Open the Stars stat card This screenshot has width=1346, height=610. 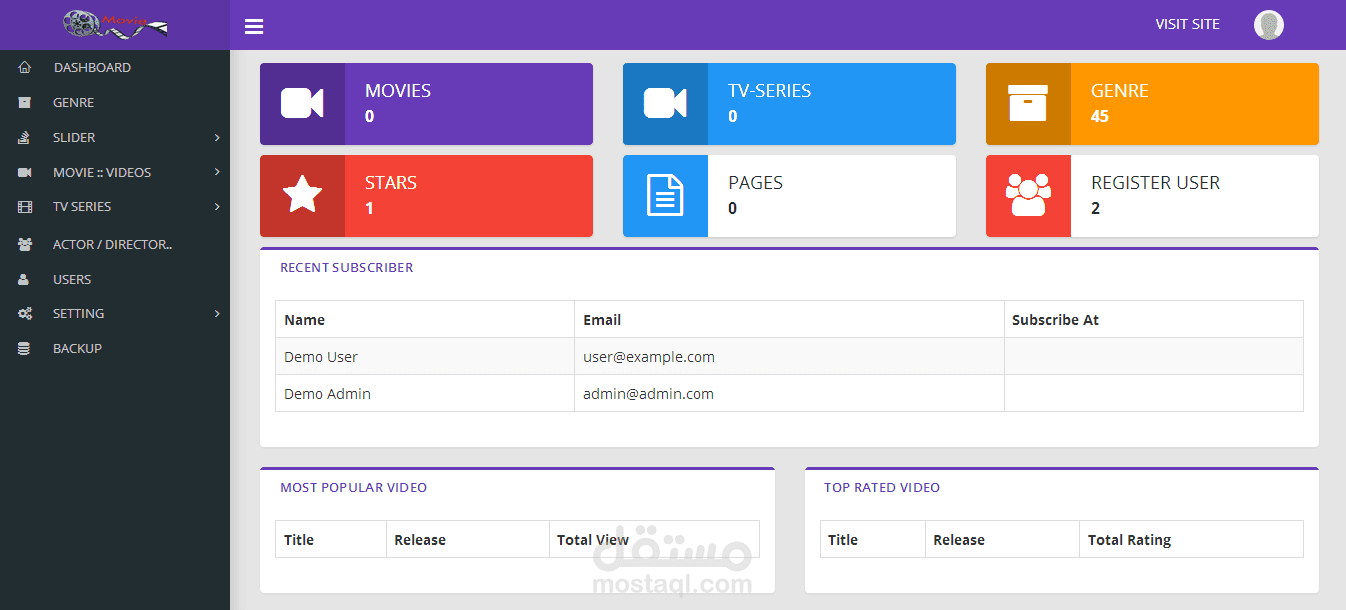pos(426,196)
